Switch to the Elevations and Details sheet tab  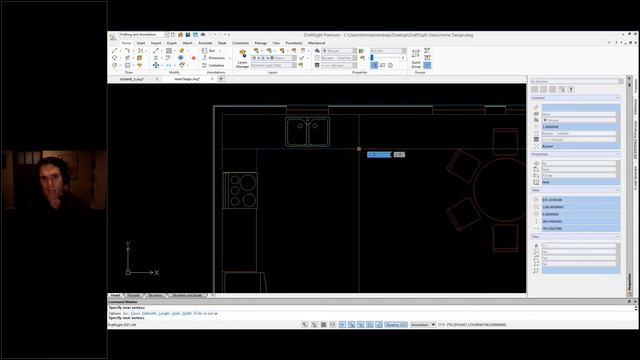[187, 295]
